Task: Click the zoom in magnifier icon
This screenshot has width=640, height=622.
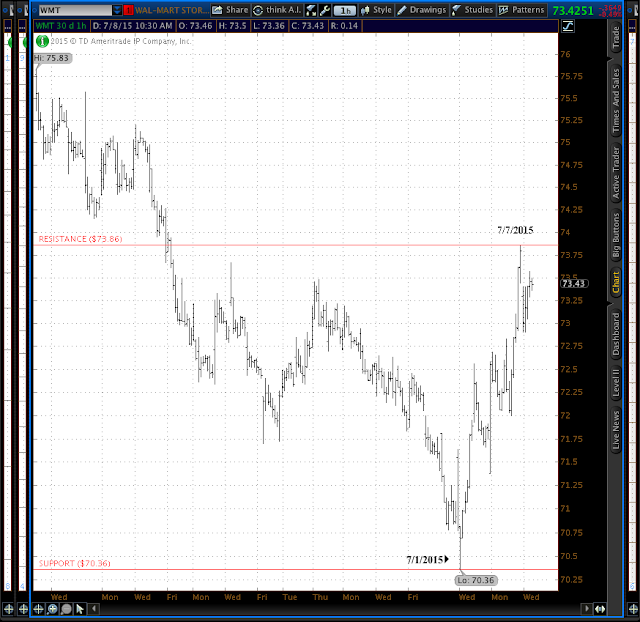Action: coord(52,609)
